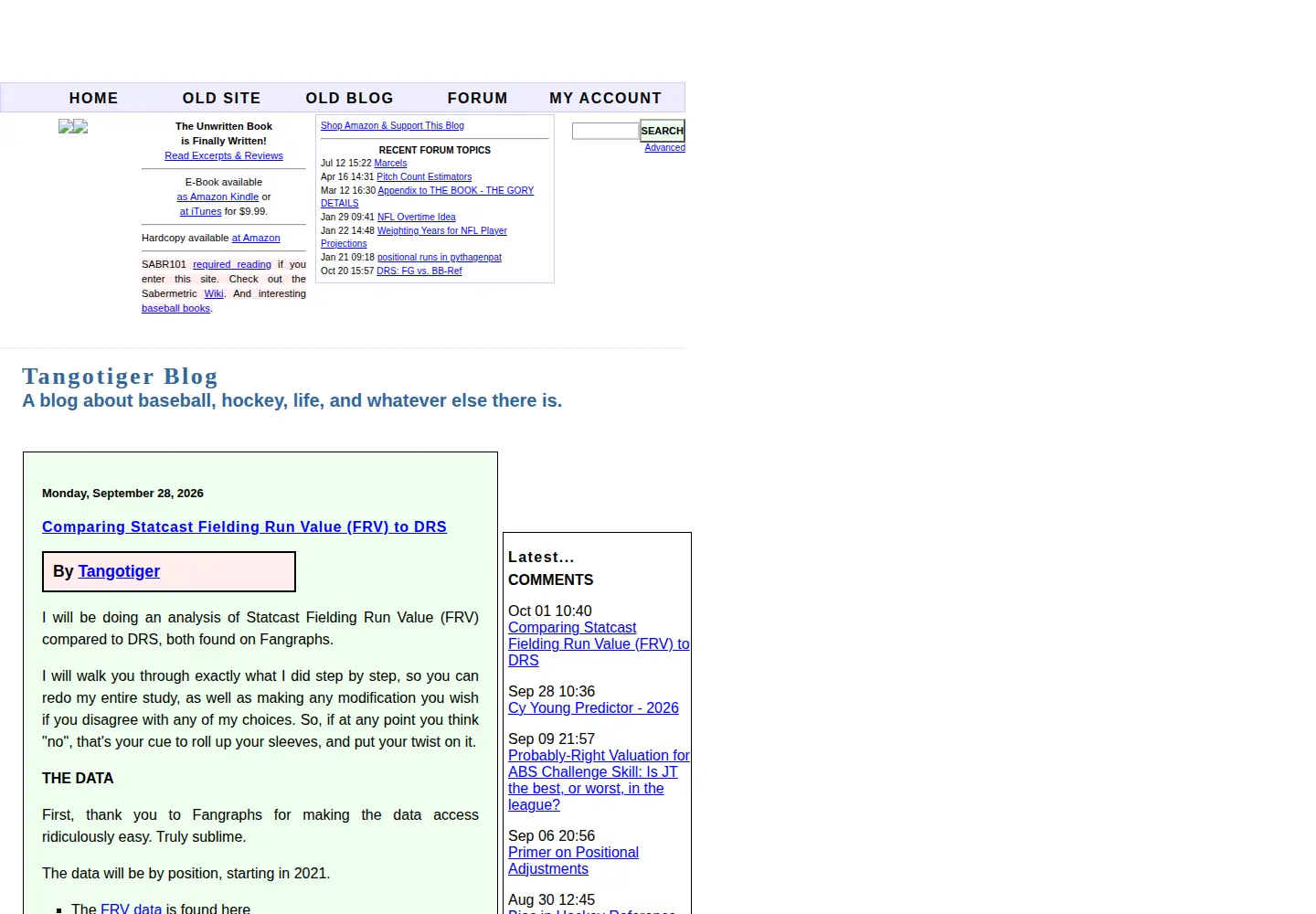Screen dimensions: 1316x914
Task: Click the 'THE DATA' section heading
Action: coord(78,779)
